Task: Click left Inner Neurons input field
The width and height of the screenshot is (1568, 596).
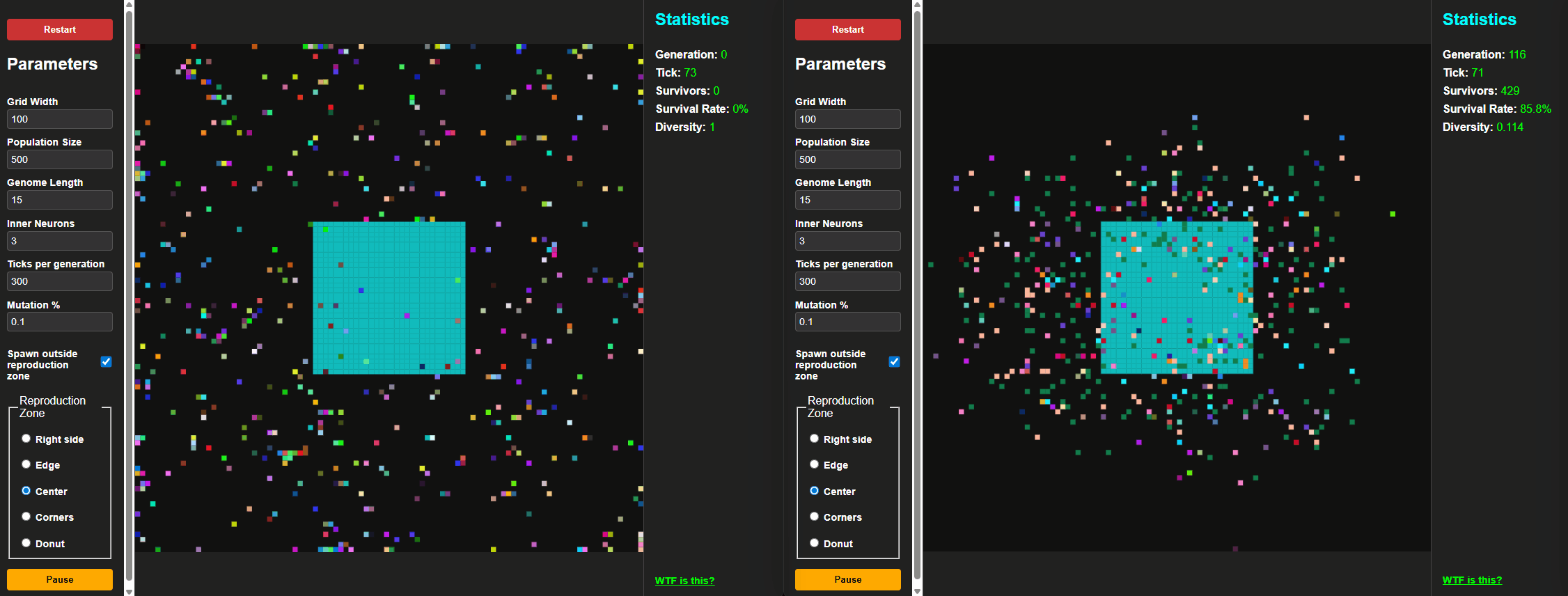Action: [60, 241]
